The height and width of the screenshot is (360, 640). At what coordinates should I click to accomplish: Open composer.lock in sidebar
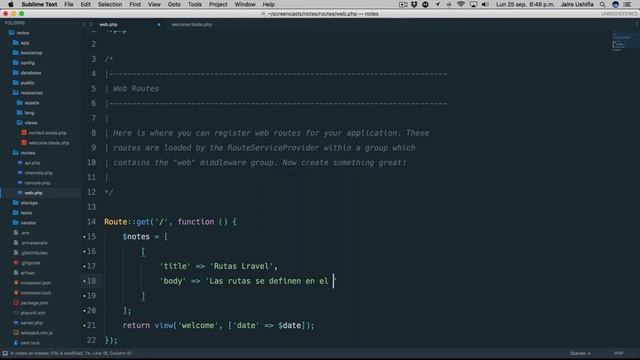(x=32, y=293)
